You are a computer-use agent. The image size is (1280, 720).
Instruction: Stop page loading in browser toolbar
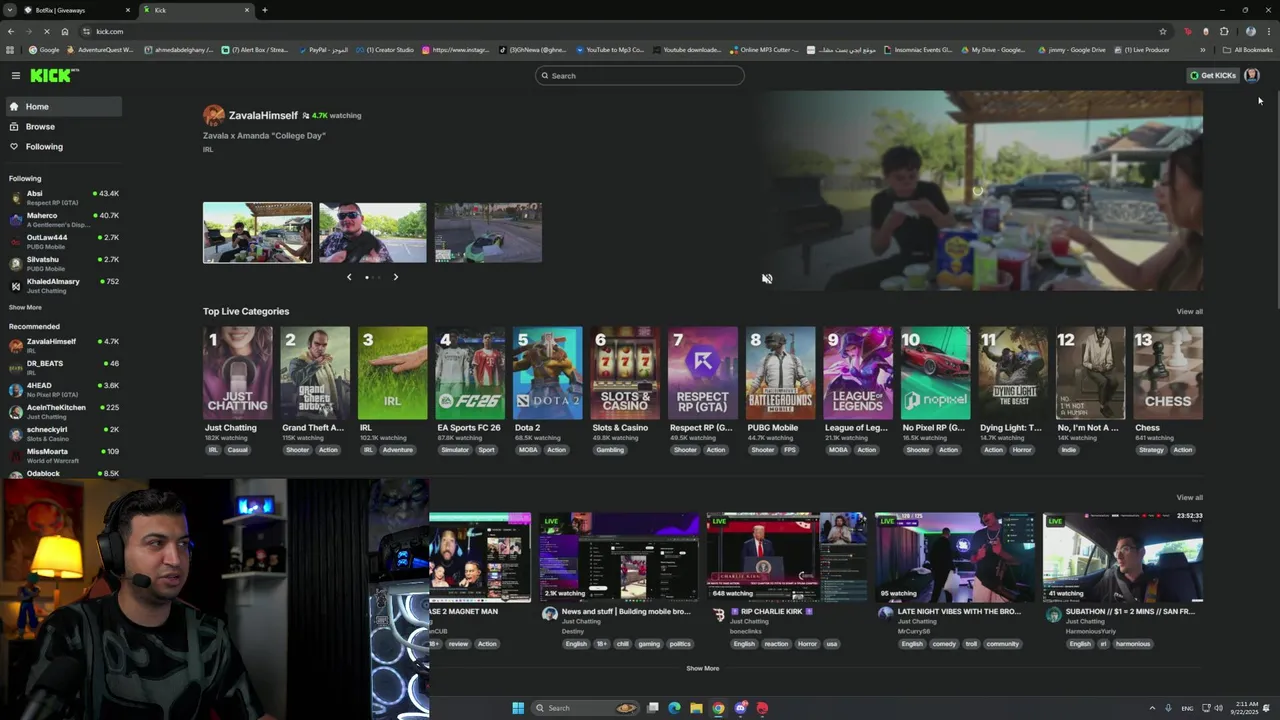point(47,31)
